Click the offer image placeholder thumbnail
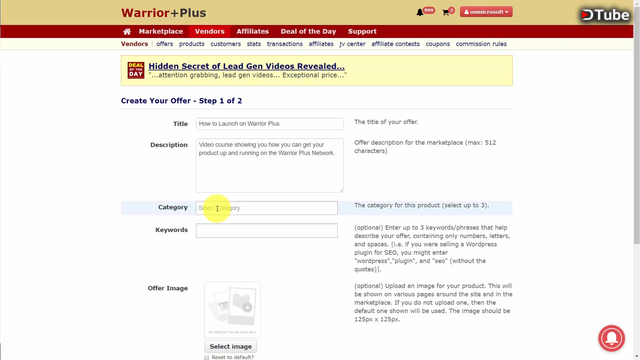The width and height of the screenshot is (640, 360). 232,310
